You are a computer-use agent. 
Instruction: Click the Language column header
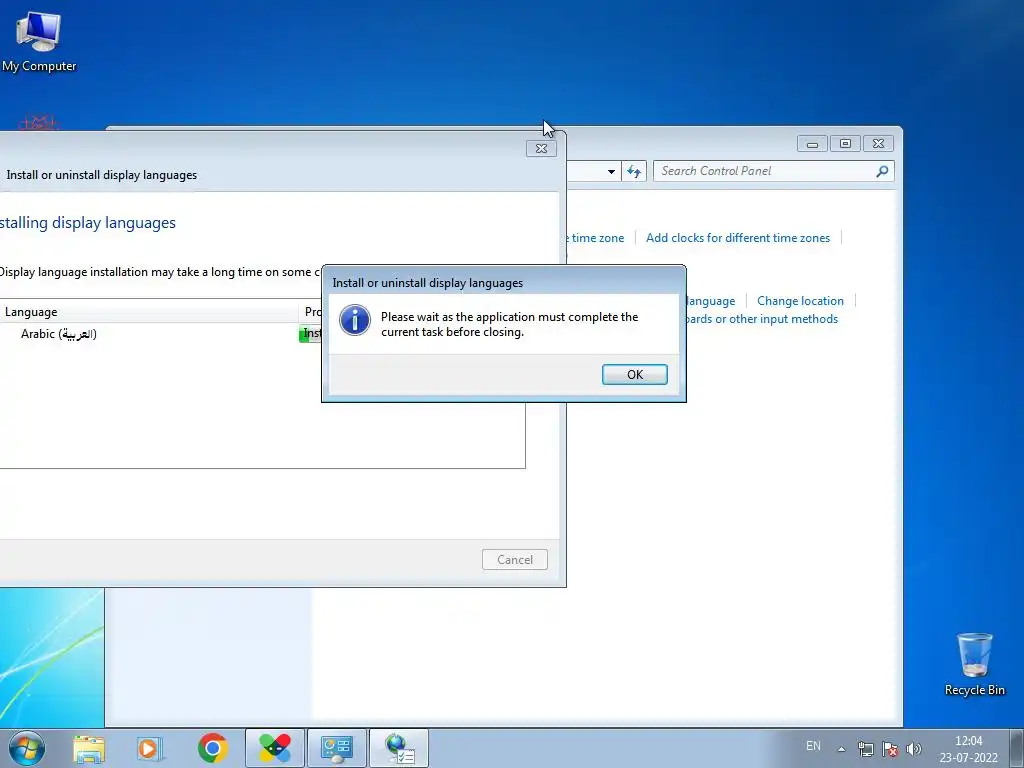[149, 312]
